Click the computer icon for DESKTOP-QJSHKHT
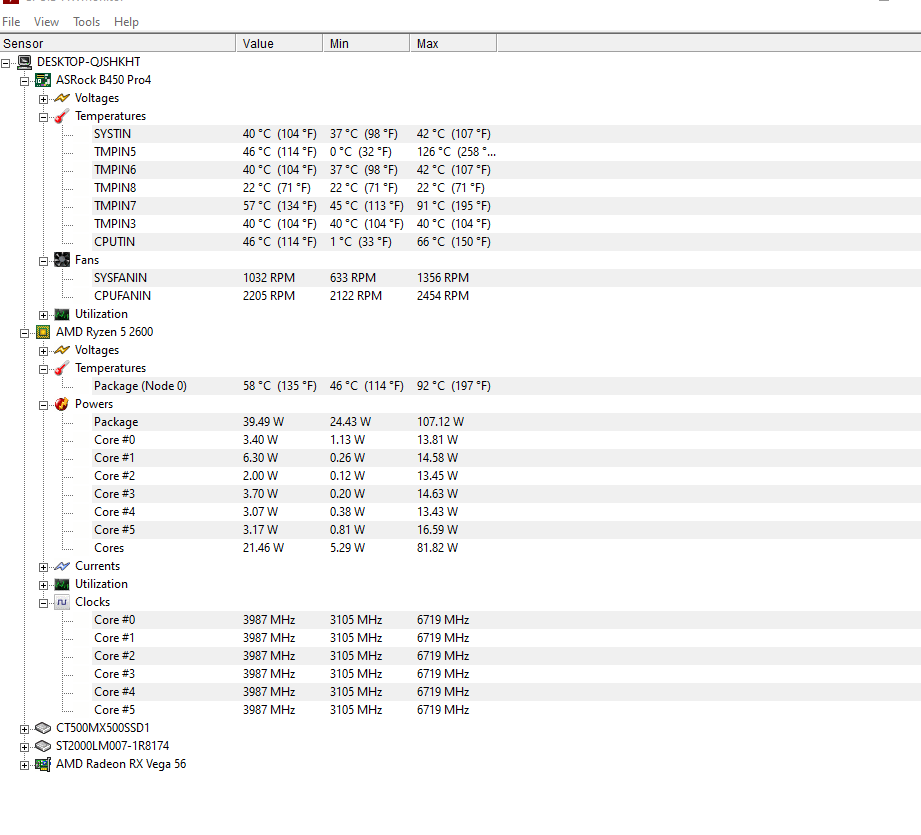This screenshot has height=835, width=921. 24,62
